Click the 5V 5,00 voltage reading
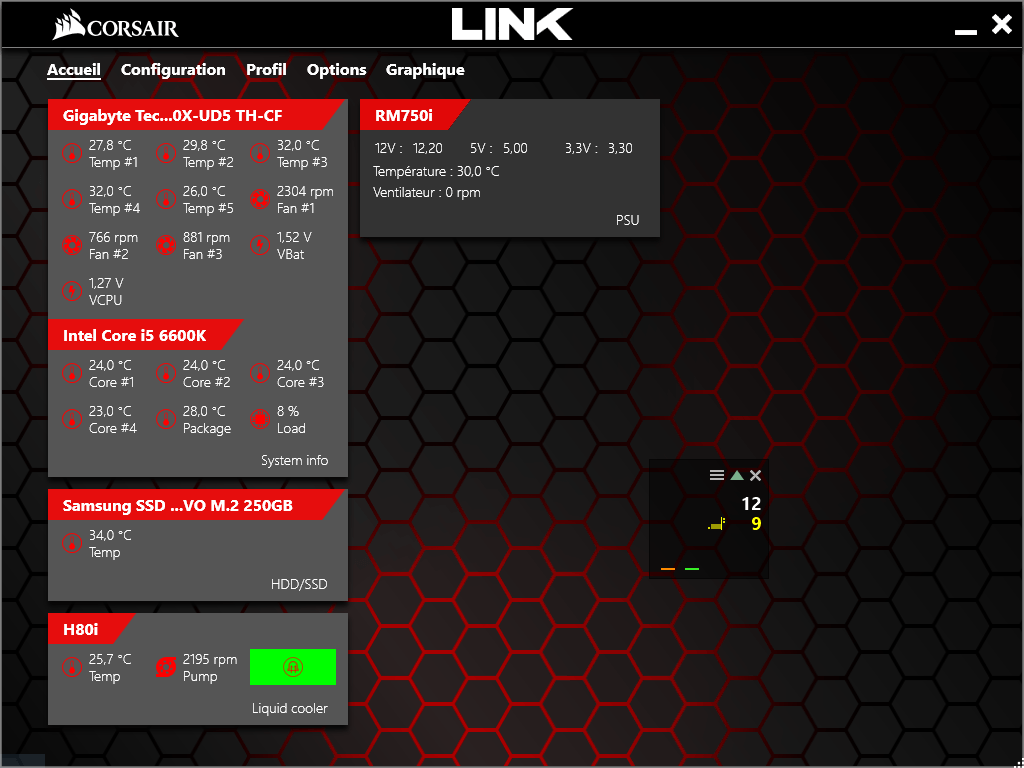 [499, 149]
